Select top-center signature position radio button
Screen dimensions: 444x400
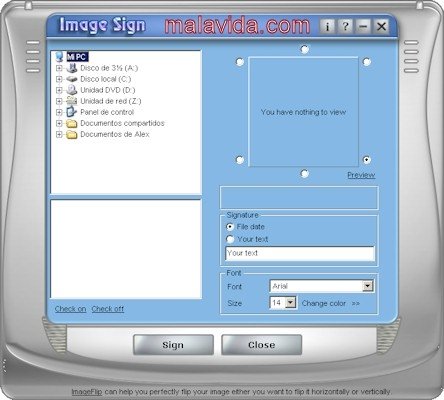tap(304, 49)
